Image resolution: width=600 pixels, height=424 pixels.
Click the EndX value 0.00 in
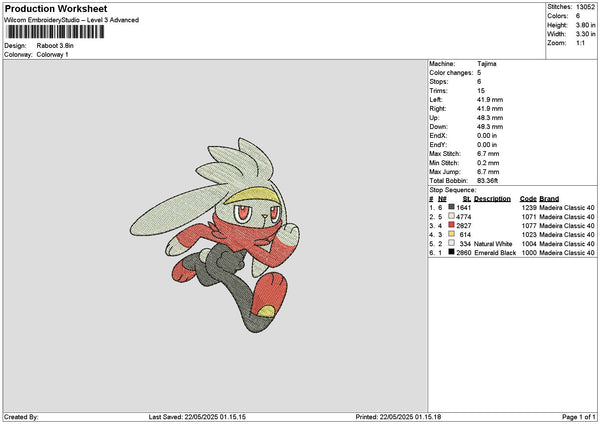(487, 135)
